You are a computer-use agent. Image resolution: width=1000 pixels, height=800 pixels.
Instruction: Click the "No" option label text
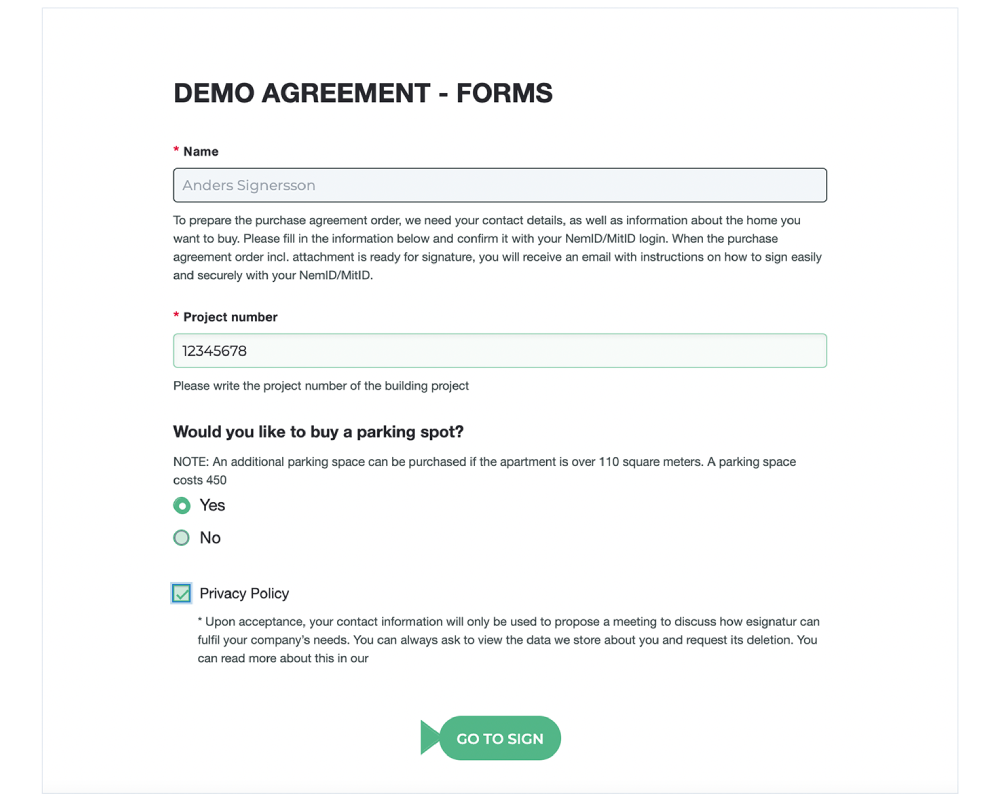click(210, 538)
